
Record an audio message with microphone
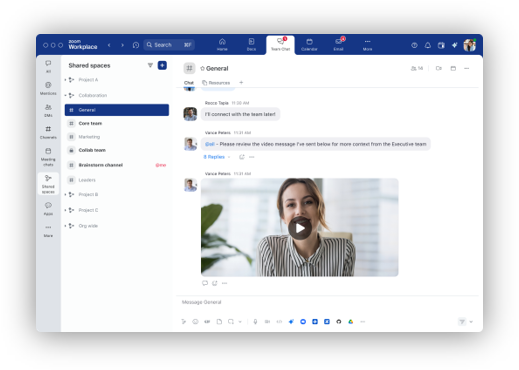point(255,322)
